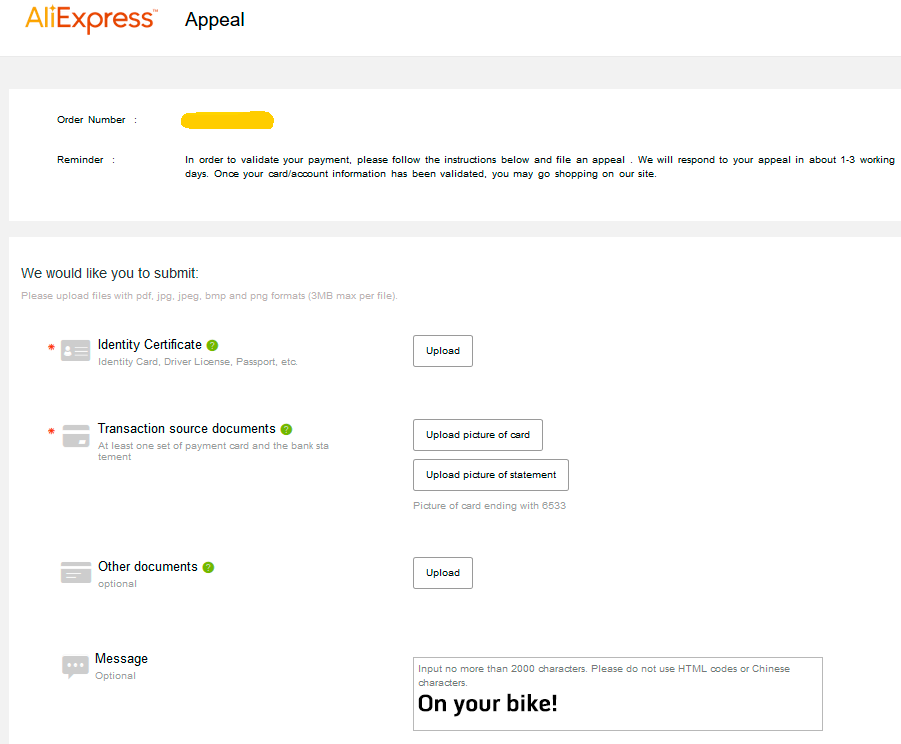901x744 pixels.
Task: Click the Other documents label
Action: (x=148, y=566)
